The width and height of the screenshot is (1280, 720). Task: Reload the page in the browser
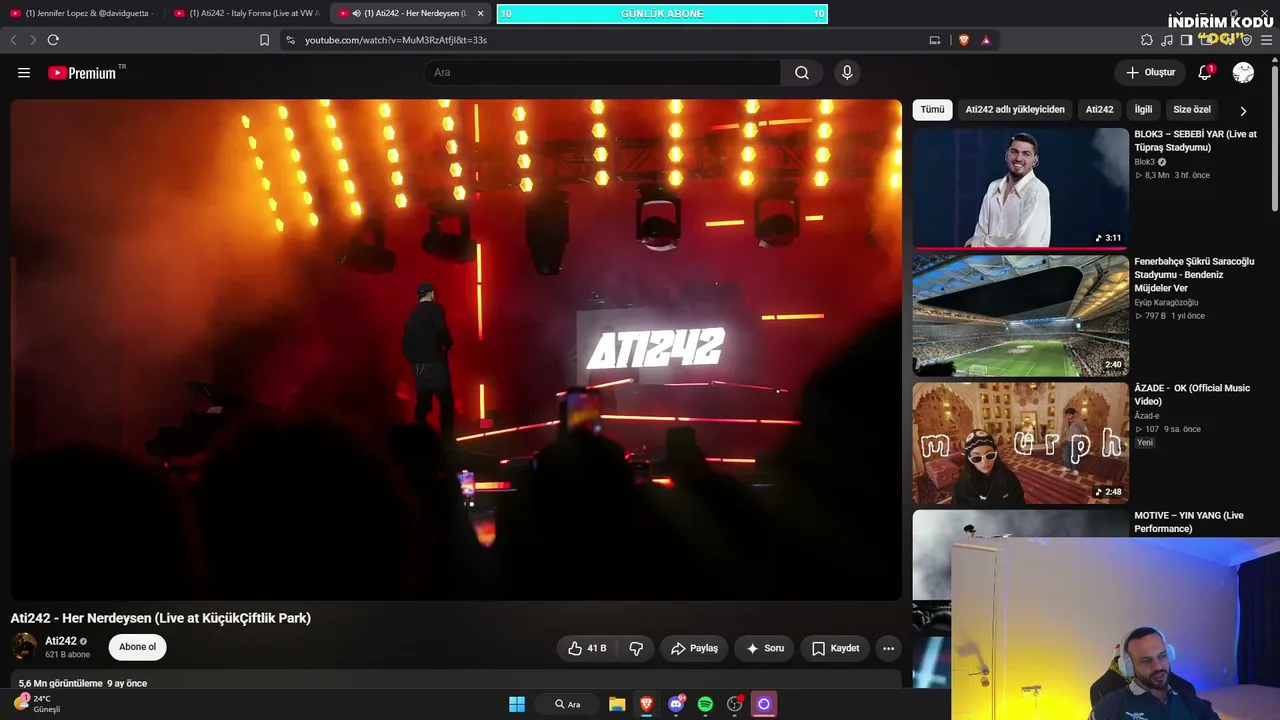(x=53, y=40)
